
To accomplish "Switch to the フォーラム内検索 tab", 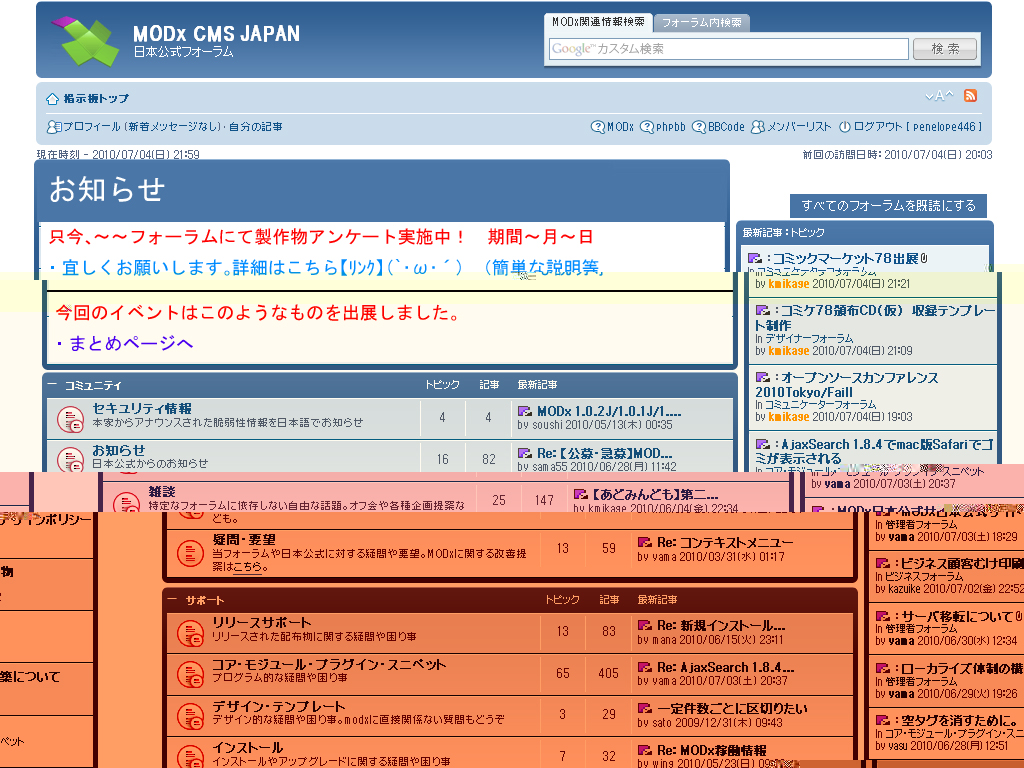I will (701, 22).
